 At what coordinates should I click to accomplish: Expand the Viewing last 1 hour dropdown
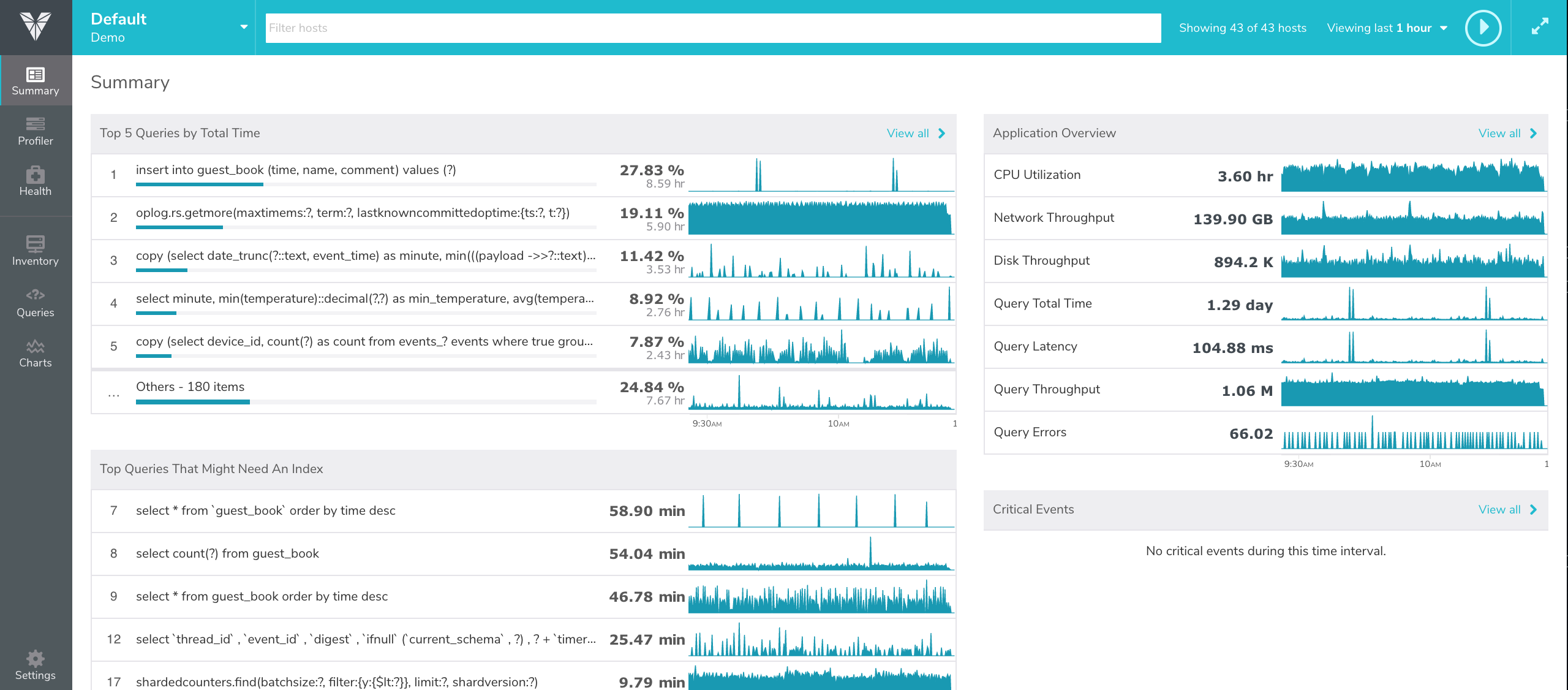click(1387, 28)
